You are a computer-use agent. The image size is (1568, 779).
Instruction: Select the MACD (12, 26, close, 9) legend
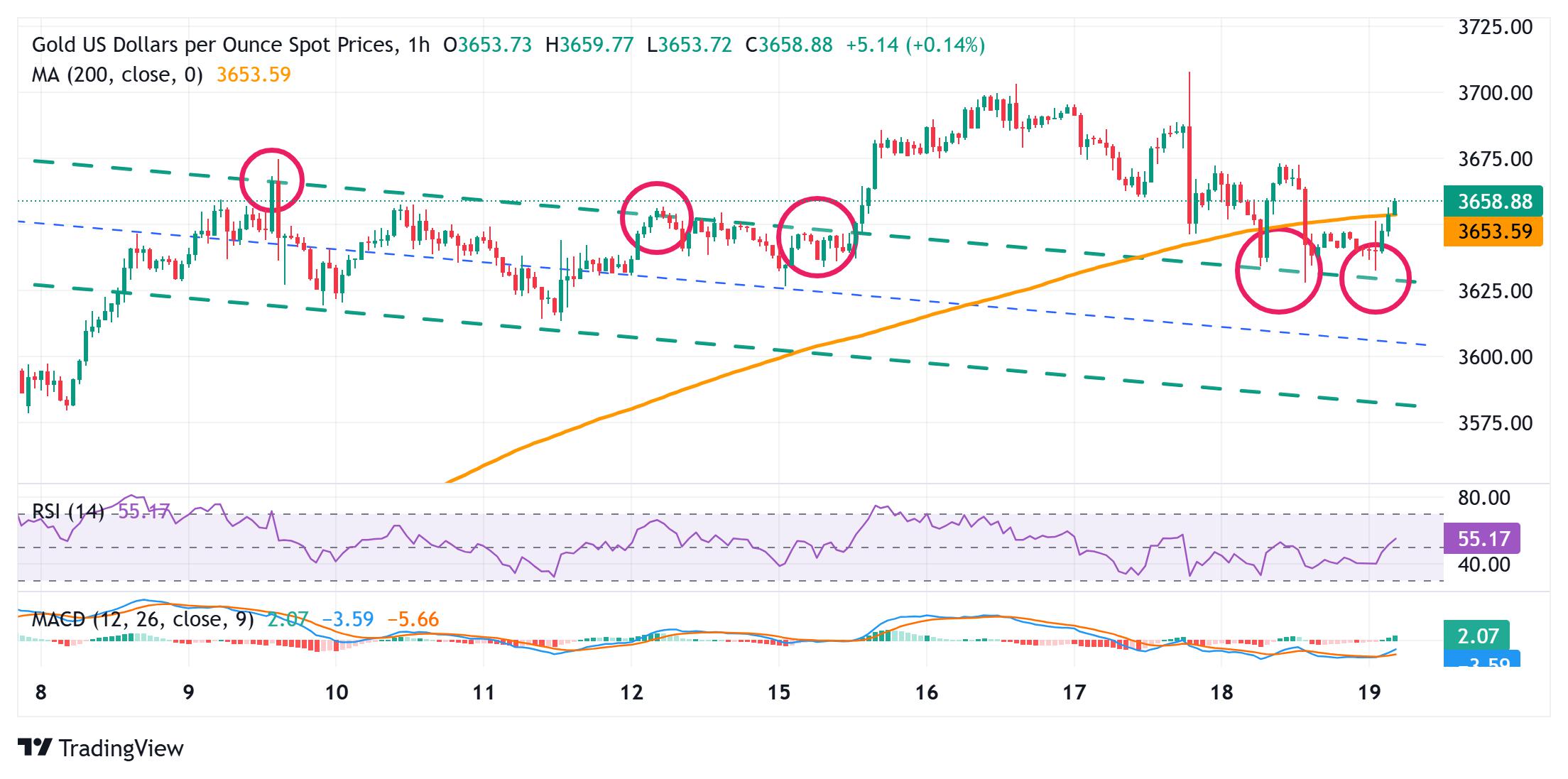(142, 619)
